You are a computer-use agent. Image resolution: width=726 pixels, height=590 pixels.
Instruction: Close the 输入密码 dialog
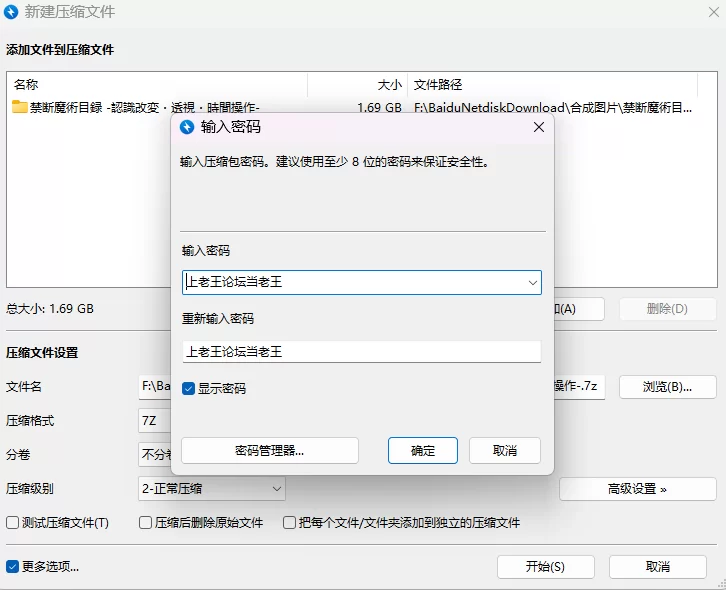(x=538, y=127)
